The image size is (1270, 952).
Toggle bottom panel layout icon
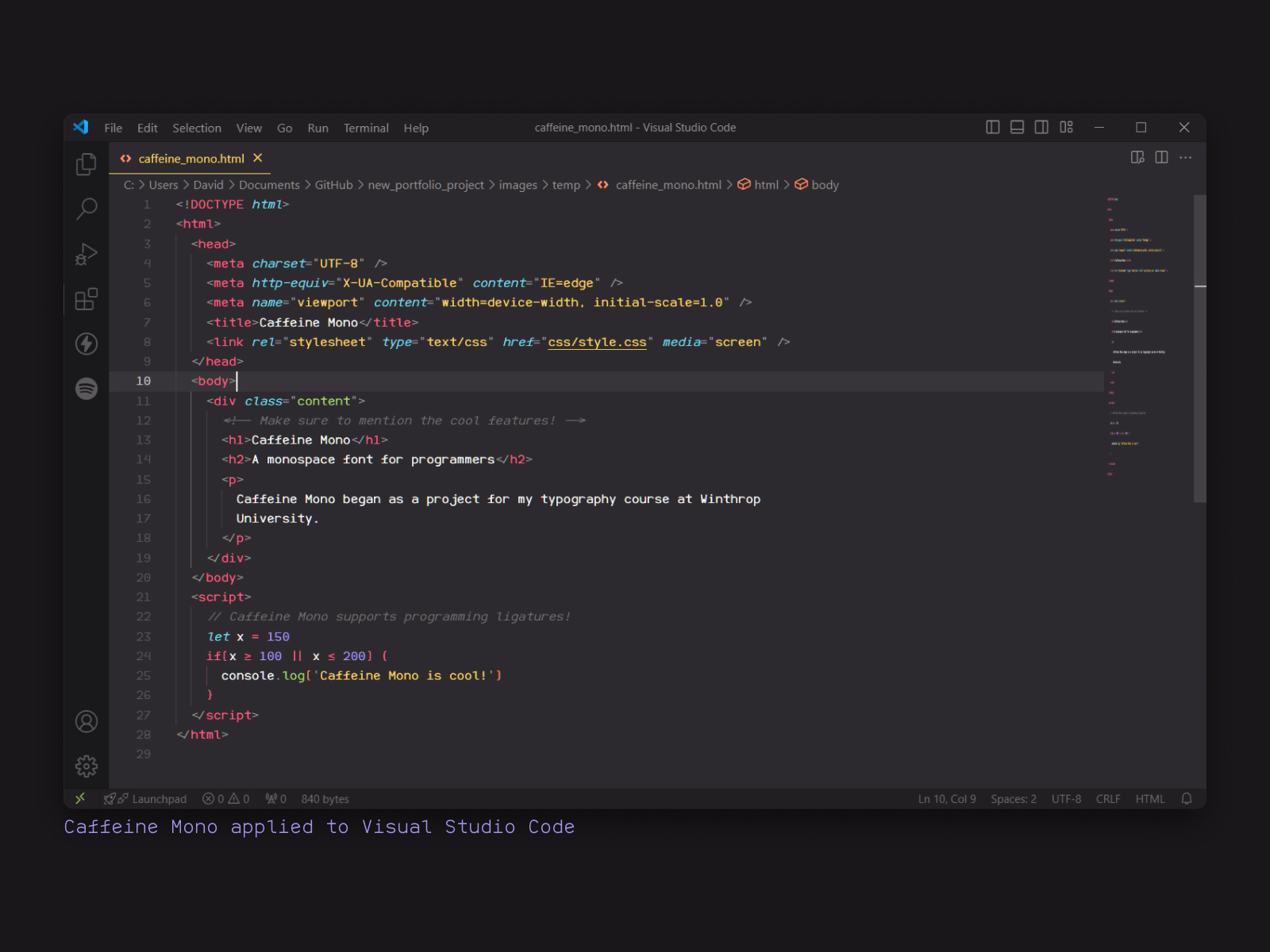point(1017,127)
